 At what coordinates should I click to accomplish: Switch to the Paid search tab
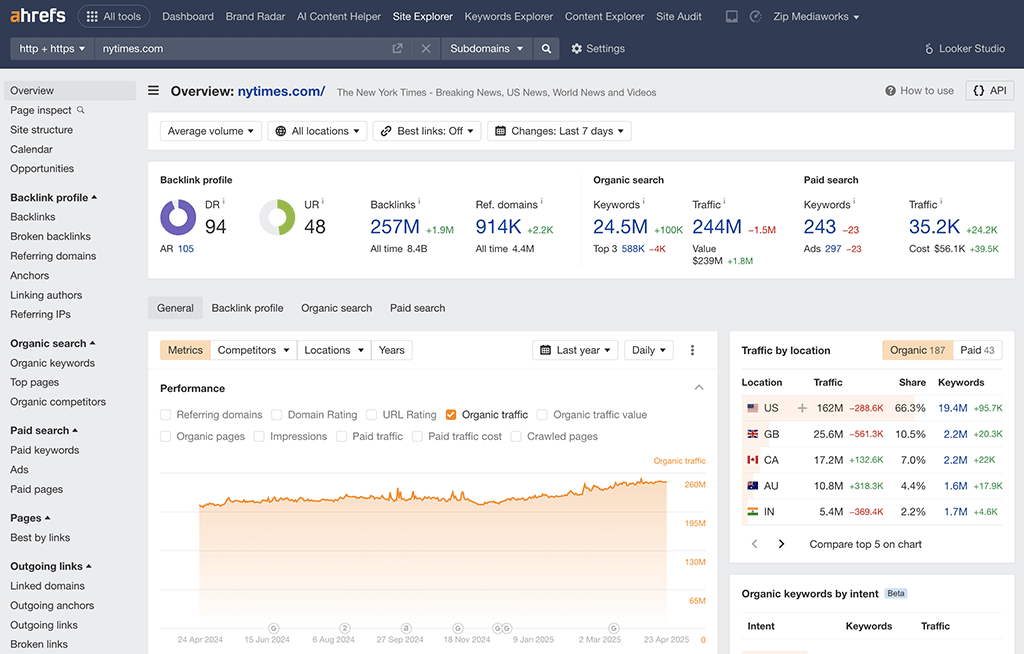(417, 308)
